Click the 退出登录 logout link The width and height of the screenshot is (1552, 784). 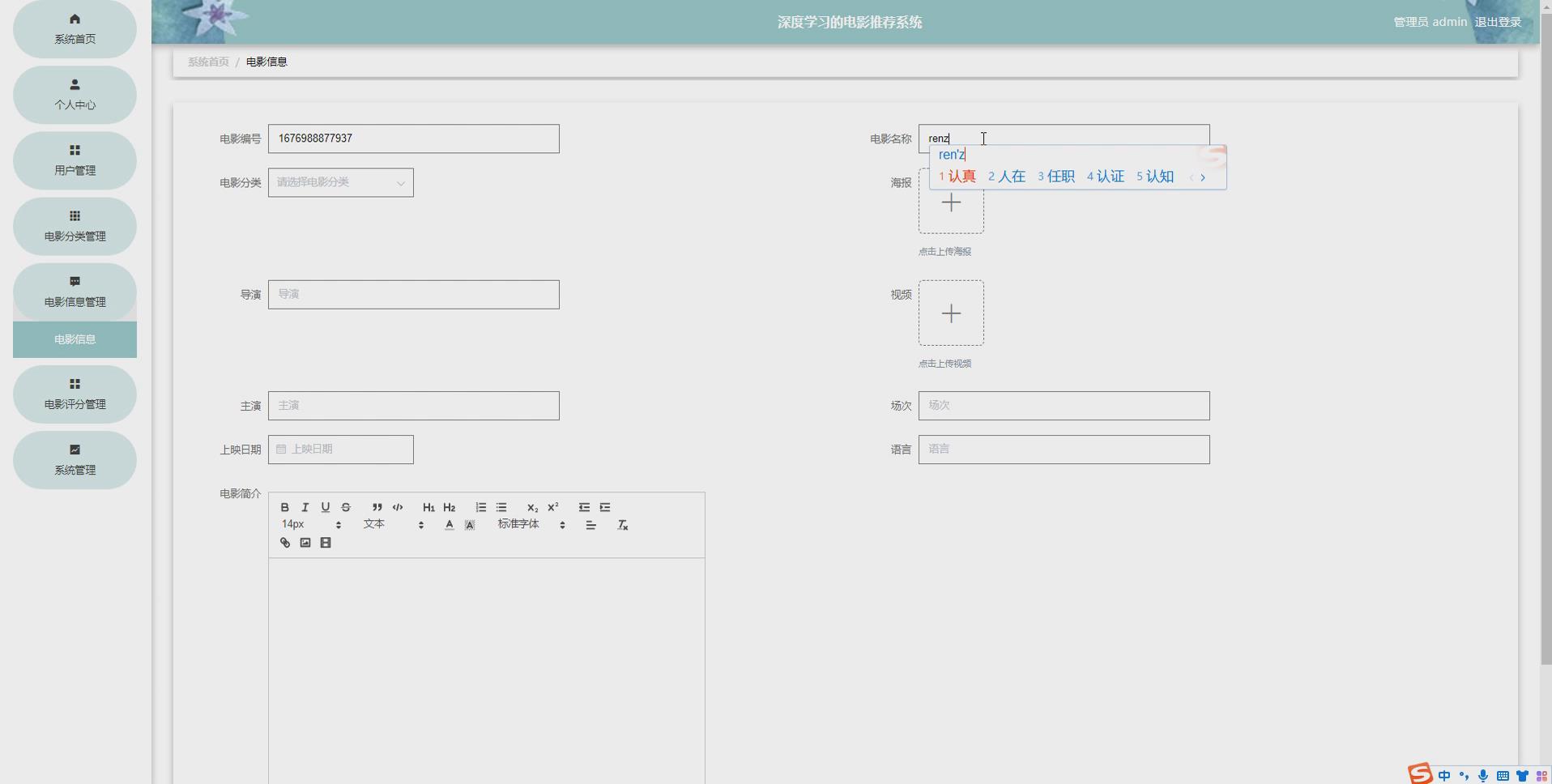pos(1498,22)
